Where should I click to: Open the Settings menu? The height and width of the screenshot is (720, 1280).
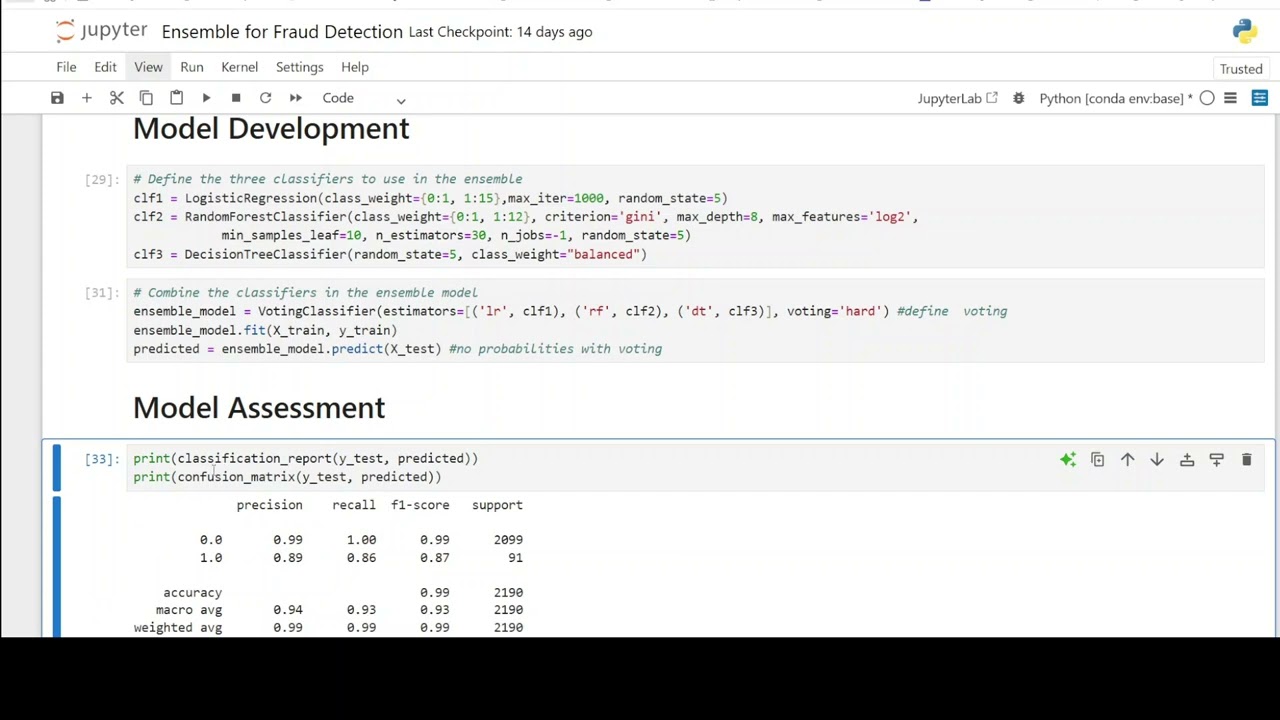pos(299,67)
